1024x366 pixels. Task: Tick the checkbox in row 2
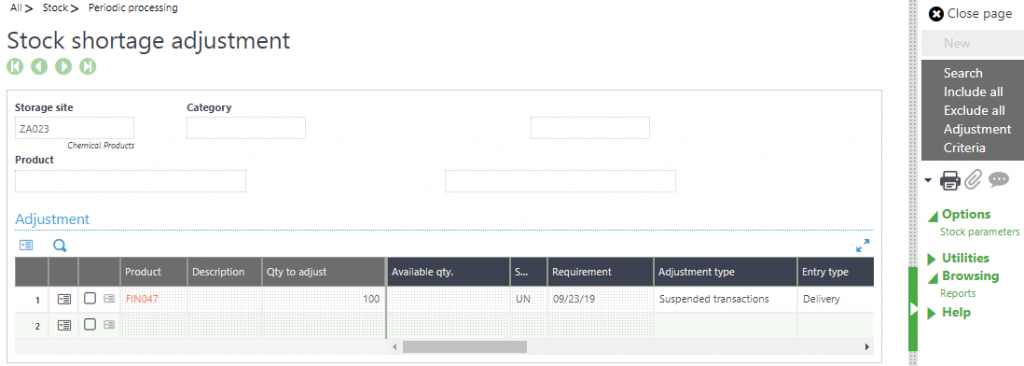point(90,324)
